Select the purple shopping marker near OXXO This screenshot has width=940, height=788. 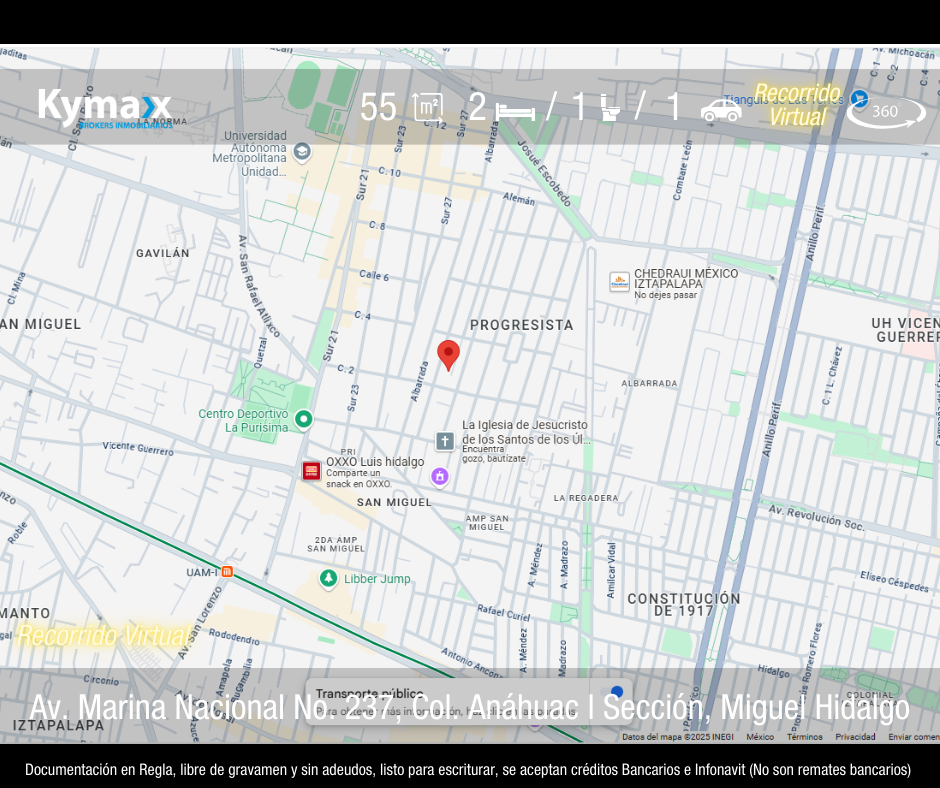440,477
